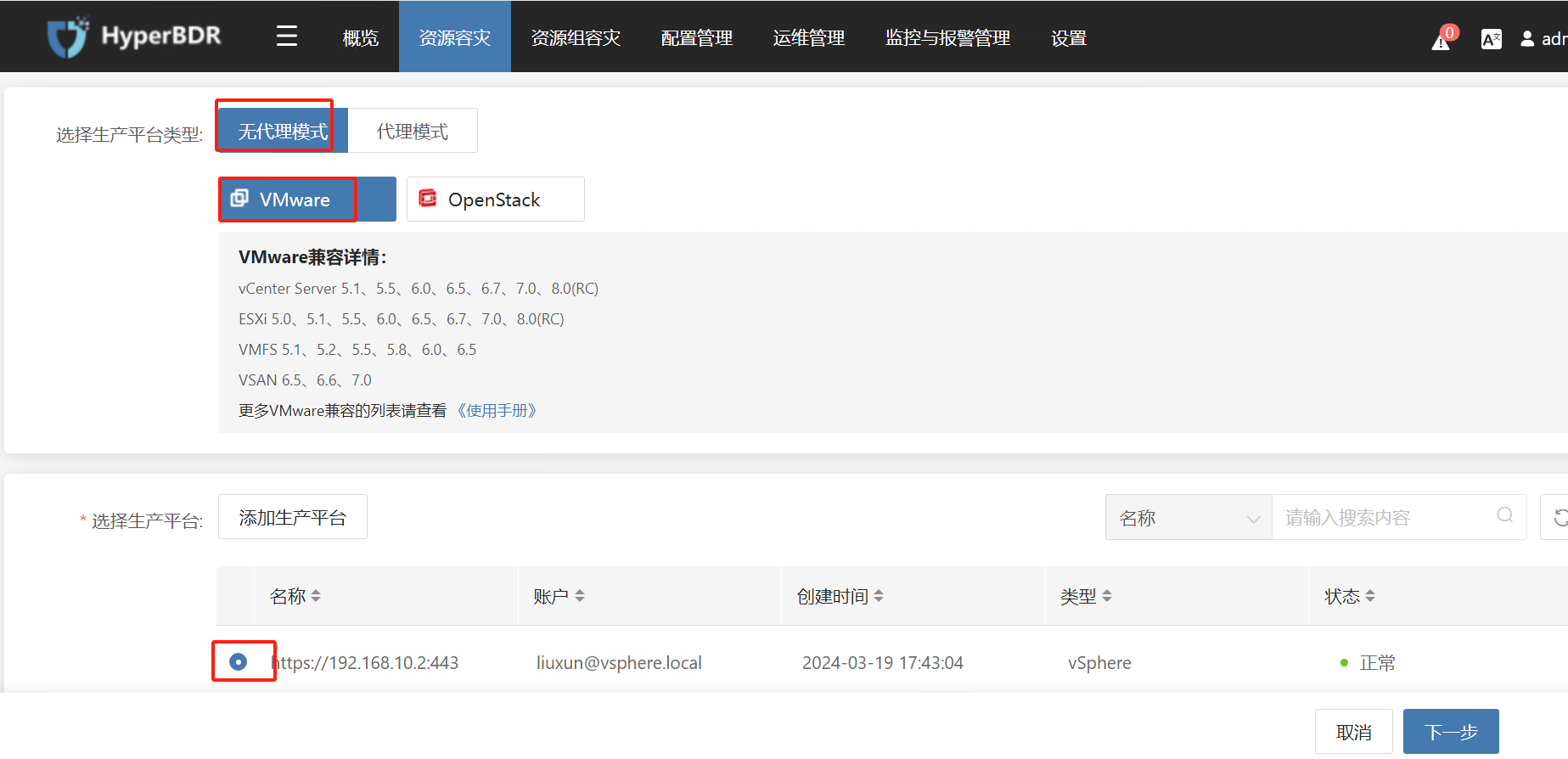Open the 资源容灾 menu

(455, 38)
